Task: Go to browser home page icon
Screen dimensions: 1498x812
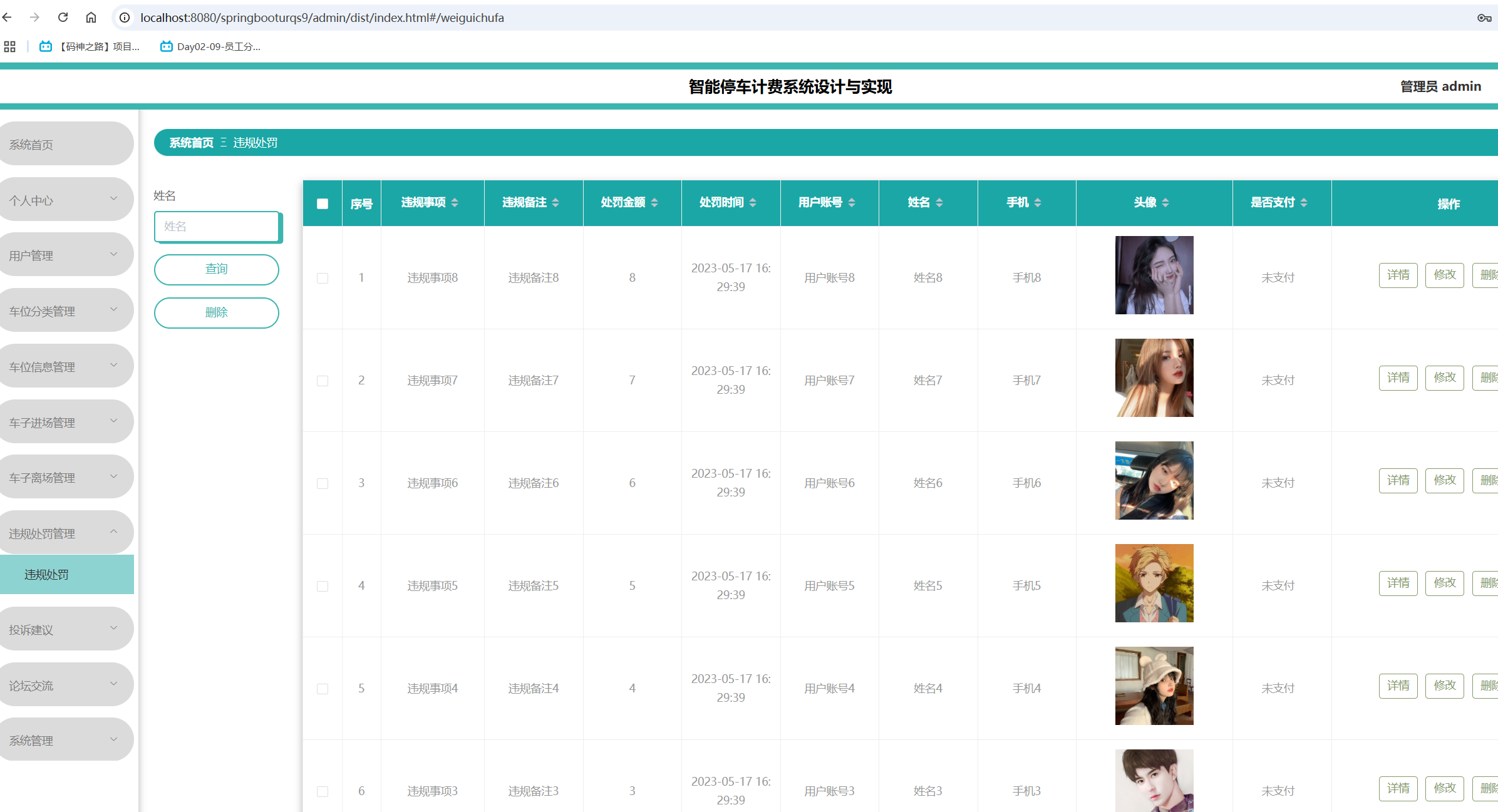Action: tap(91, 18)
